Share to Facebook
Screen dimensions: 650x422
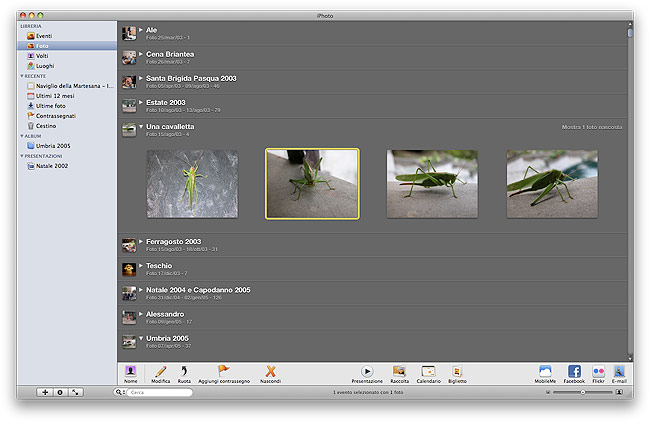[x=574, y=374]
